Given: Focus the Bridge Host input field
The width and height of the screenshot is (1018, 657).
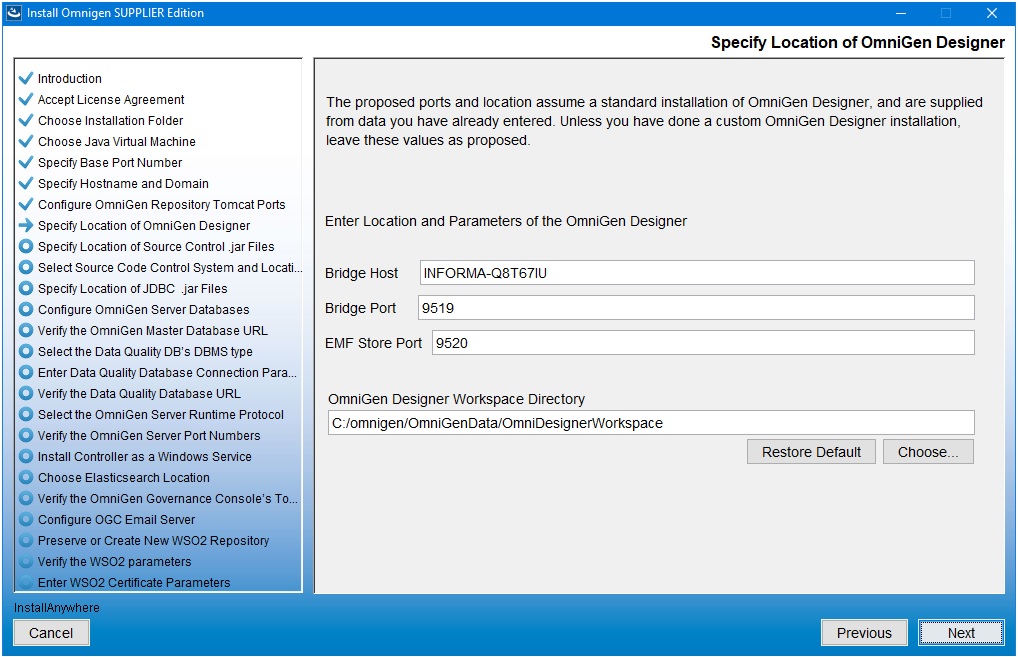Looking at the screenshot, I should tap(697, 273).
